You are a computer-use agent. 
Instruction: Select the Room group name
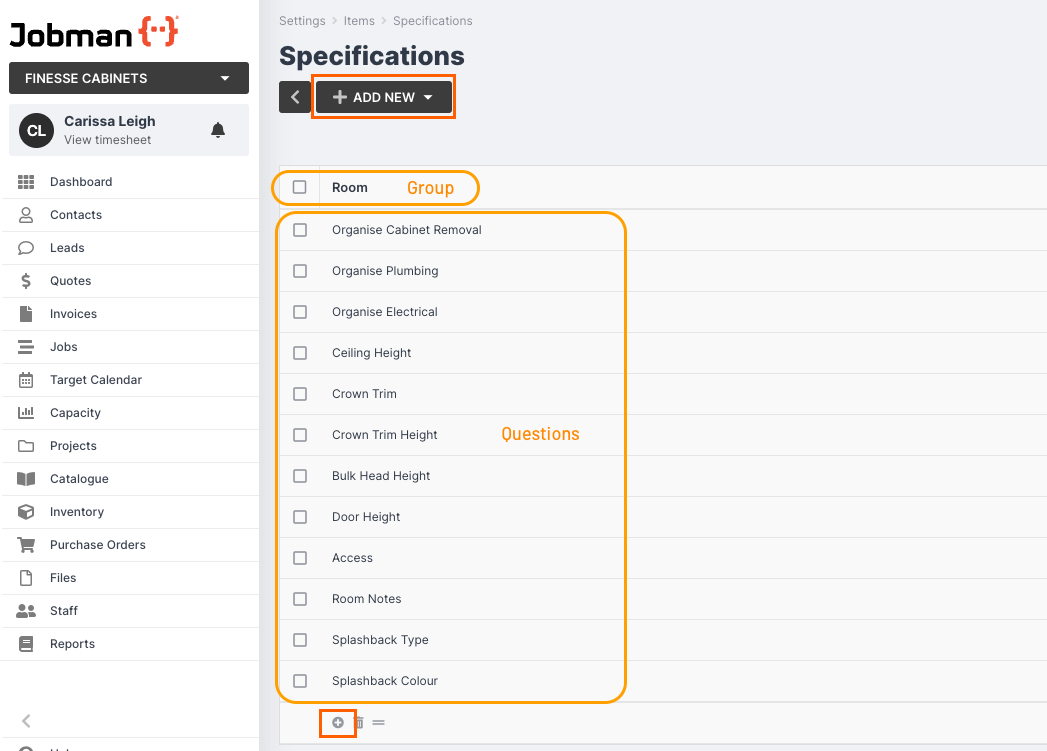(x=350, y=188)
